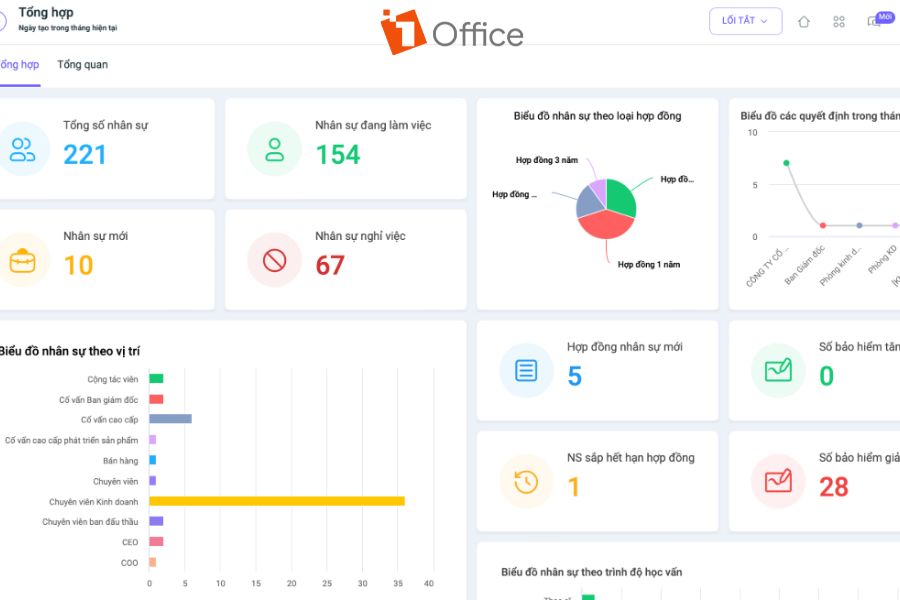Select the Tổng hợp tab

pos(18,64)
